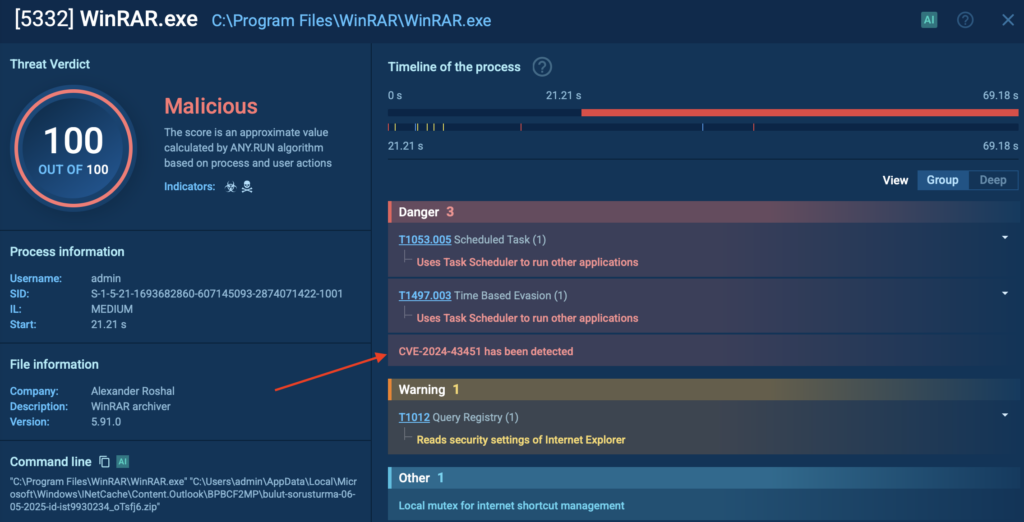
Task: Click Uses Task Scheduler text under Time Based Evasion
Action: [527, 318]
